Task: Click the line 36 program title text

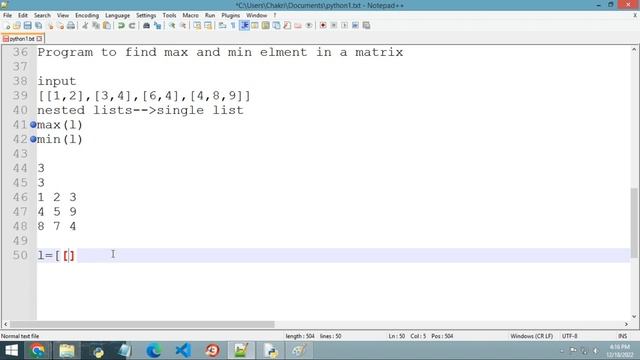Action: [220, 52]
